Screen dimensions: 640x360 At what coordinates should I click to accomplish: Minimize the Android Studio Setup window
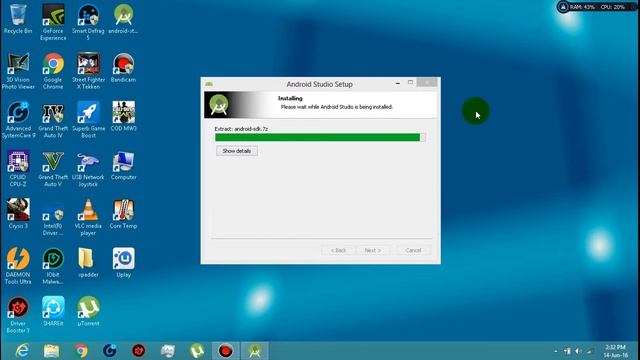(x=398, y=83)
